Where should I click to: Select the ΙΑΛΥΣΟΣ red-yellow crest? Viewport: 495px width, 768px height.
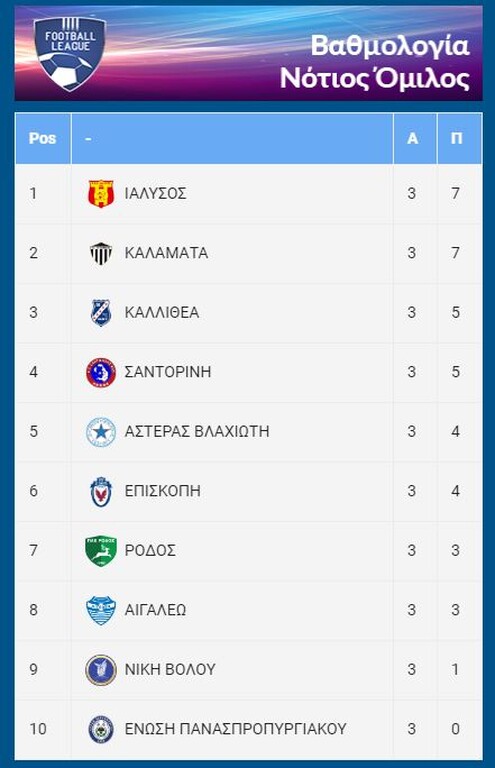(x=101, y=193)
